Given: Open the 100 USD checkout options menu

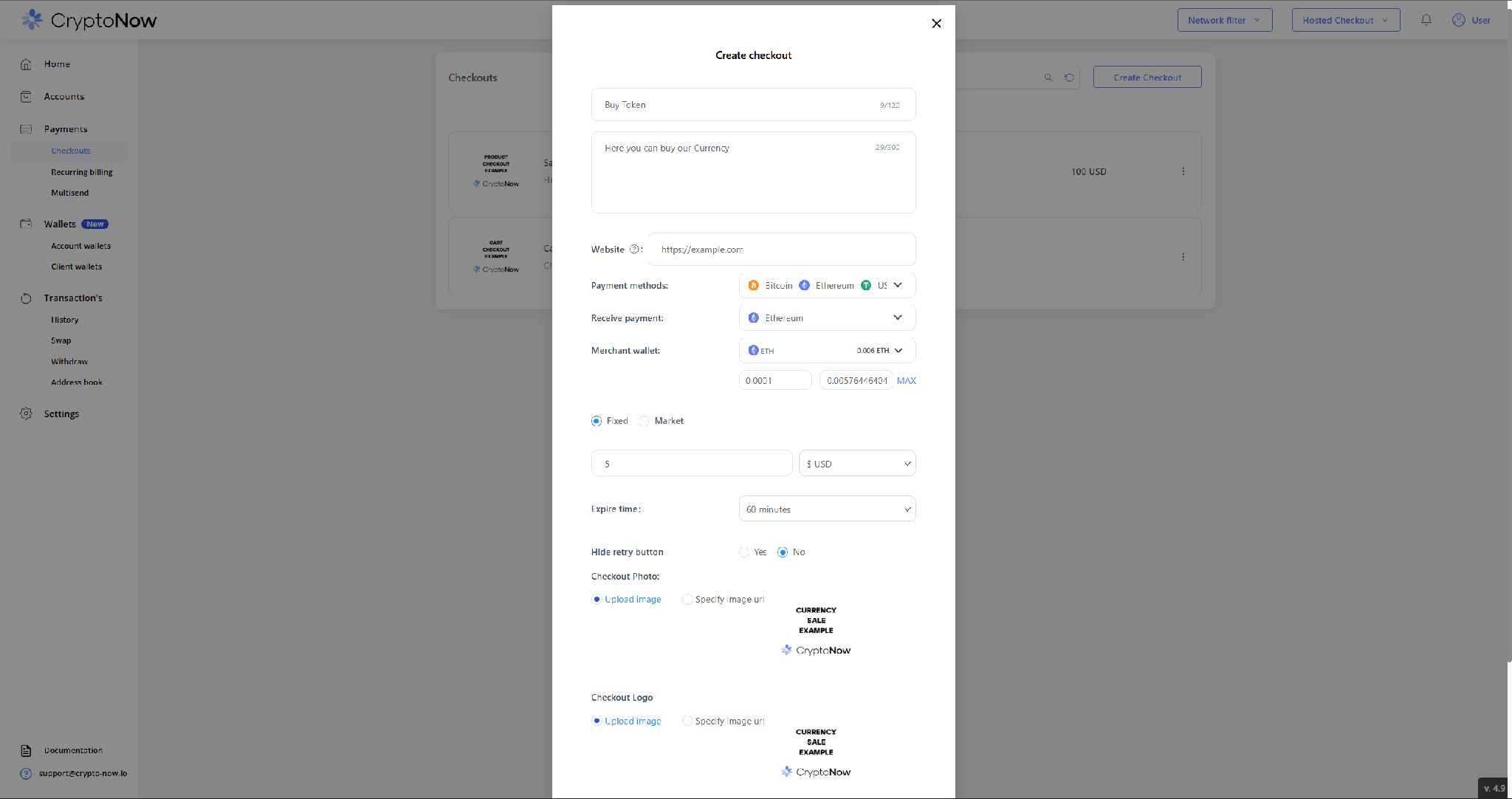Looking at the screenshot, I should 1183,171.
